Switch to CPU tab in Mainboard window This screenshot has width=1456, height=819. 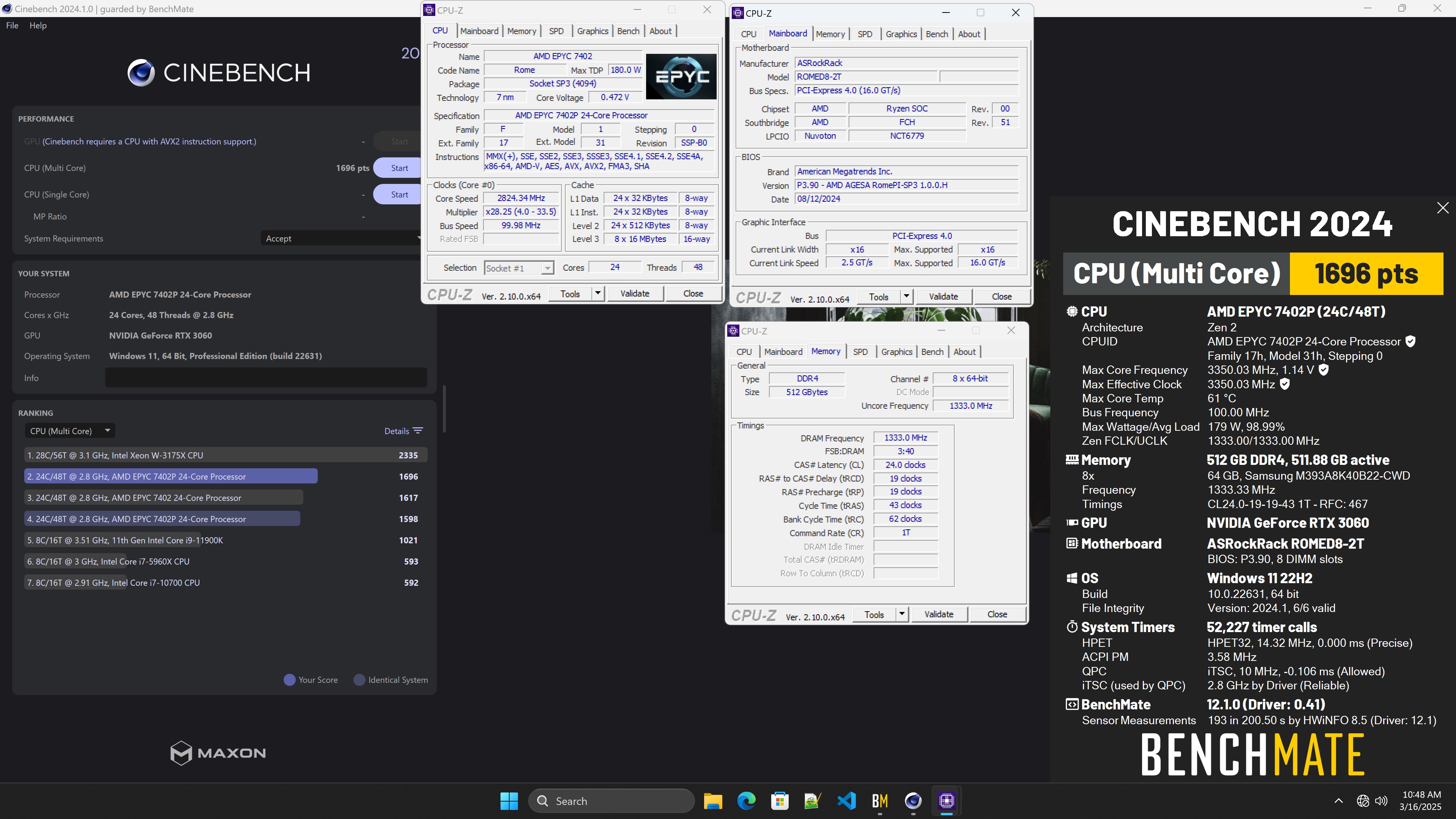[x=748, y=34]
